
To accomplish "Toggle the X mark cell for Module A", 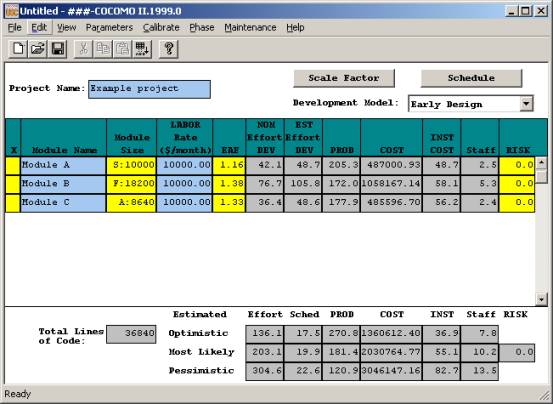I will click(x=13, y=165).
